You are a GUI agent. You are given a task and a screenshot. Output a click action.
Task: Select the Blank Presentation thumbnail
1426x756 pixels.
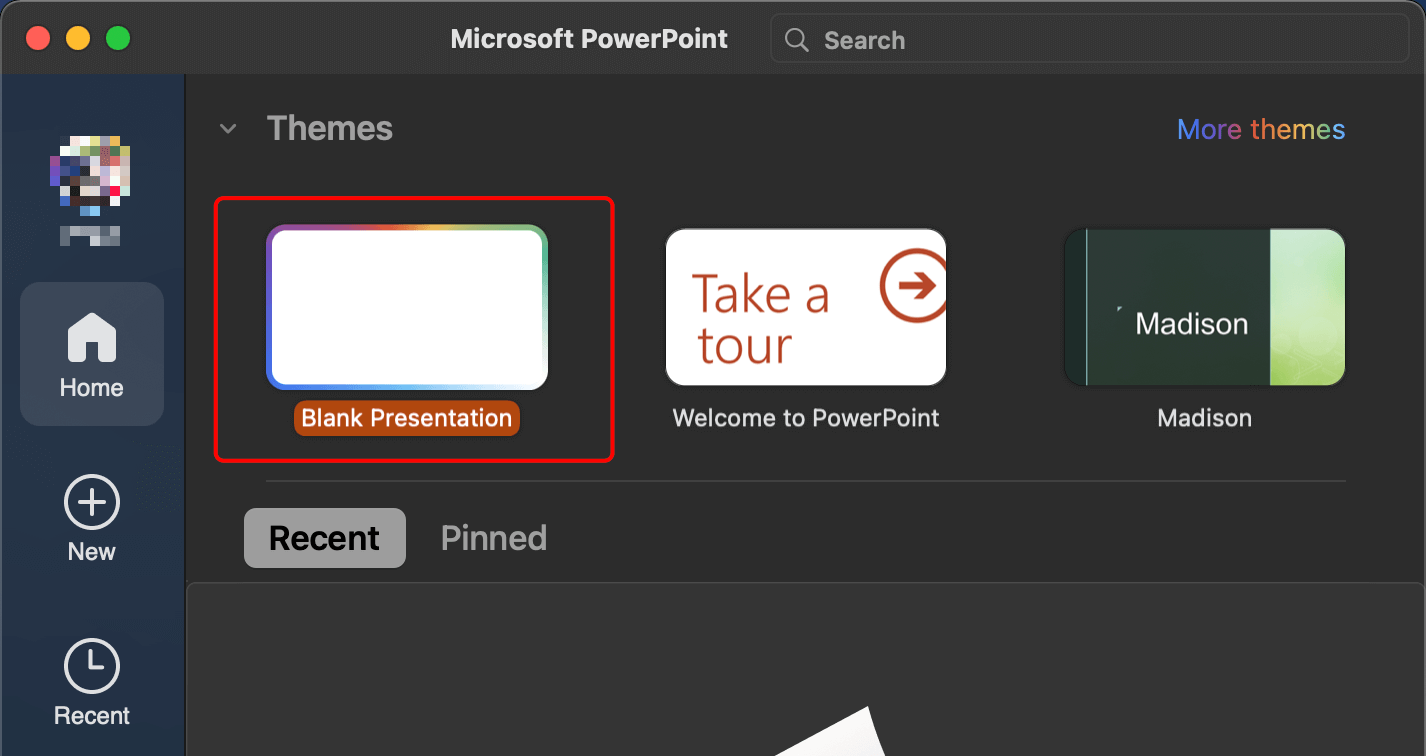pyautogui.click(x=407, y=307)
